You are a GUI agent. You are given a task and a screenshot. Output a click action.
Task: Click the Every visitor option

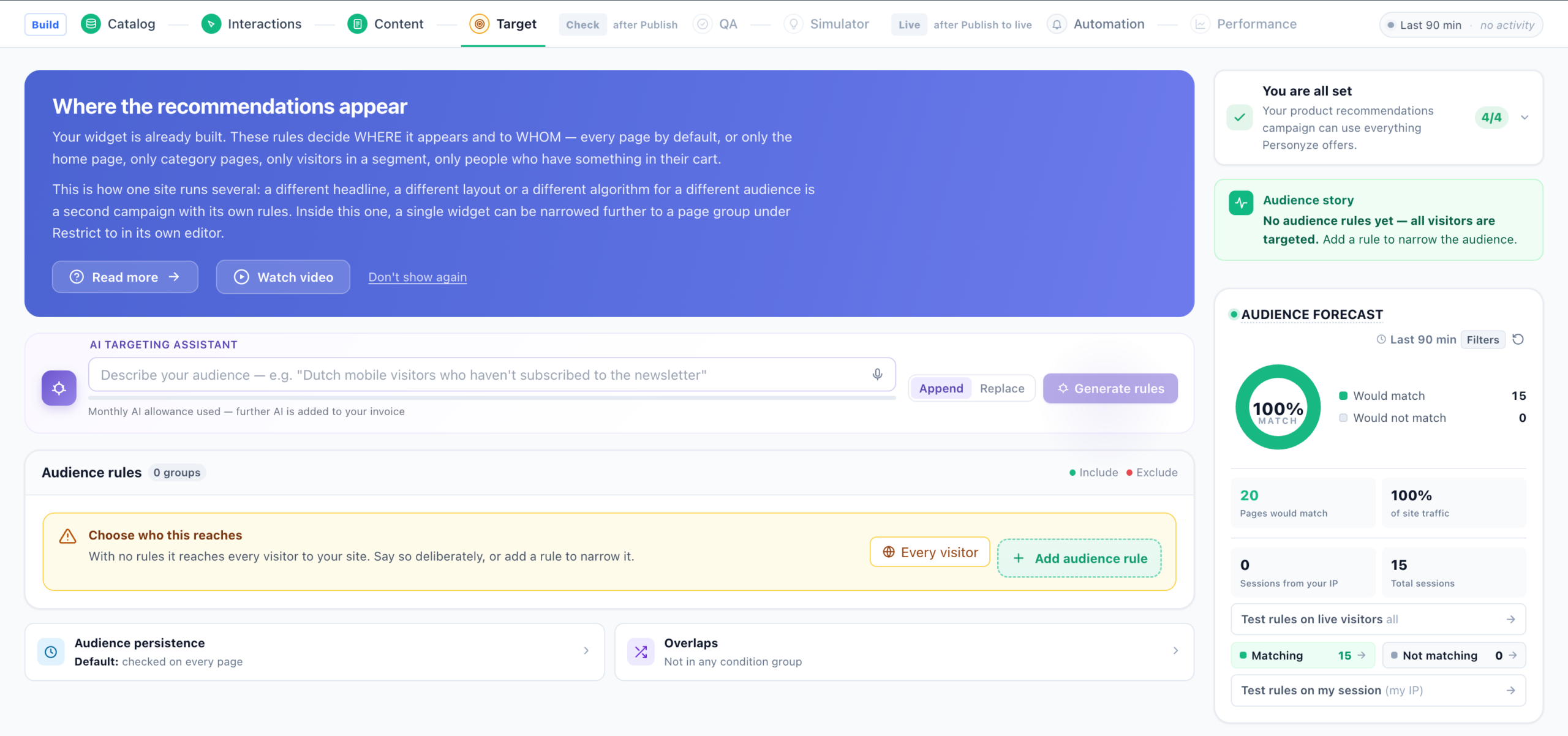[930, 552]
